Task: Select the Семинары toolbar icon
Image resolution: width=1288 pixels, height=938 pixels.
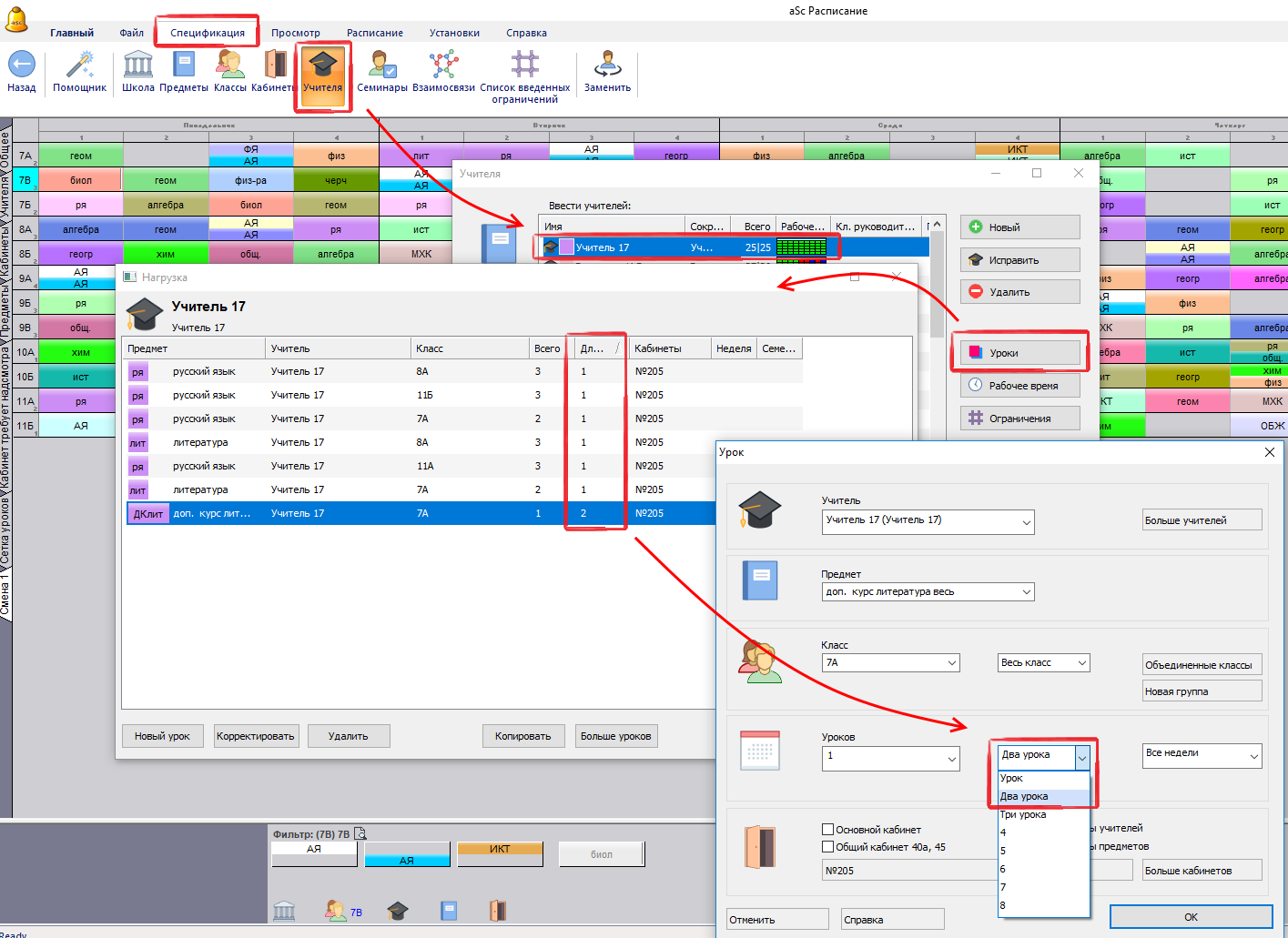Action: 381,66
